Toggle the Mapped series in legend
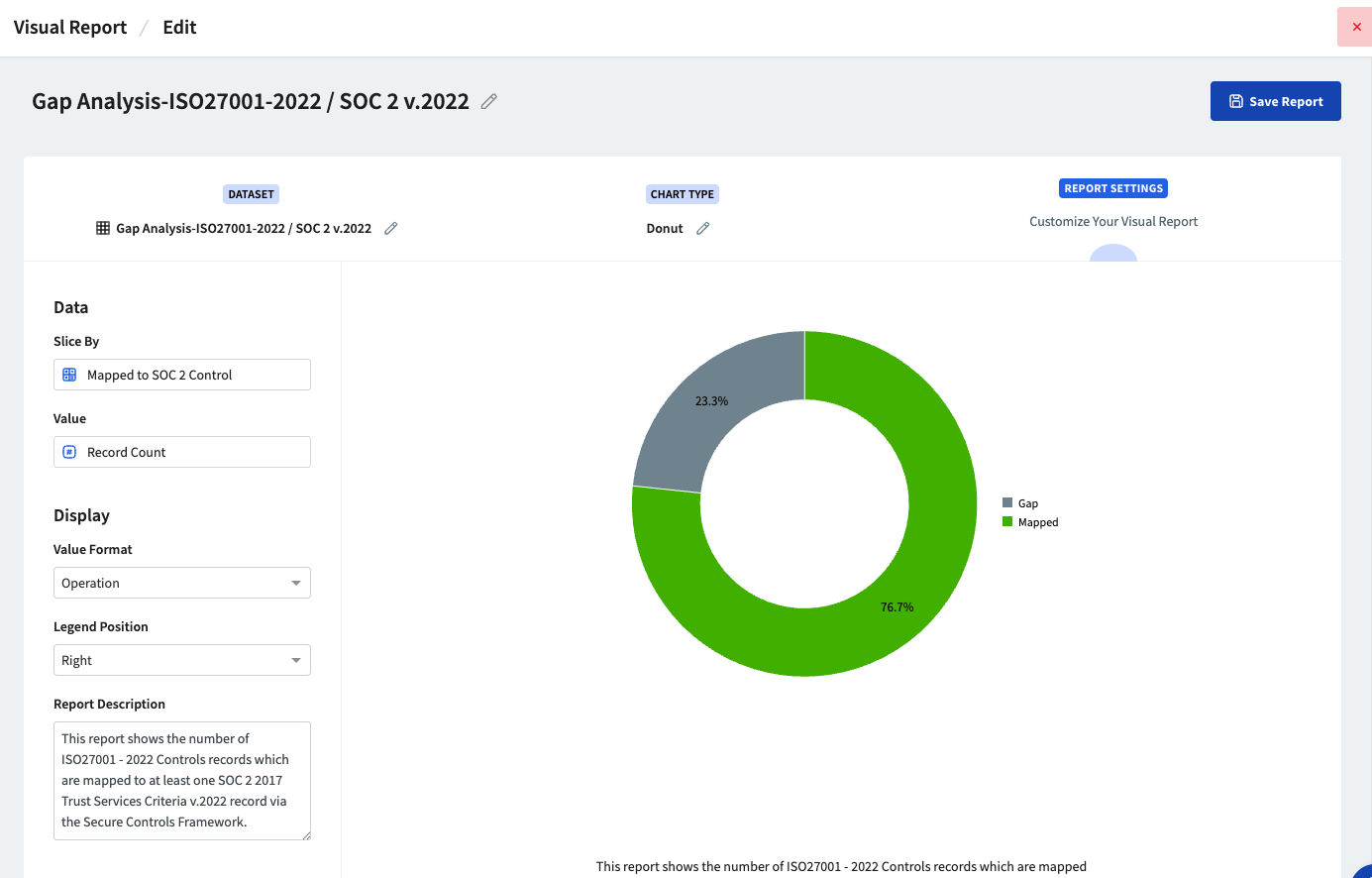The height and width of the screenshot is (878, 1372). [x=1030, y=522]
